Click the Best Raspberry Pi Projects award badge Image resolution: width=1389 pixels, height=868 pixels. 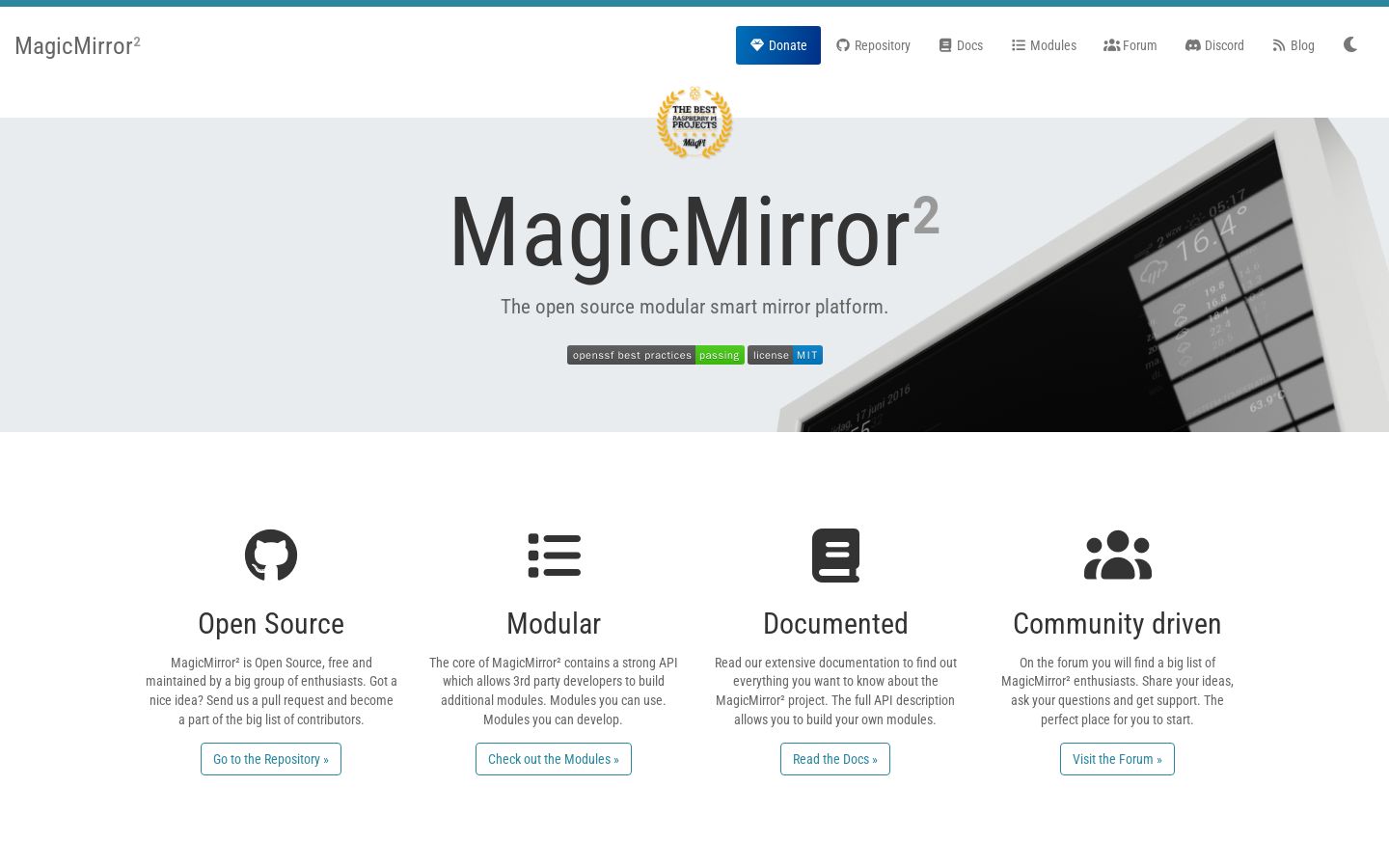point(694,122)
